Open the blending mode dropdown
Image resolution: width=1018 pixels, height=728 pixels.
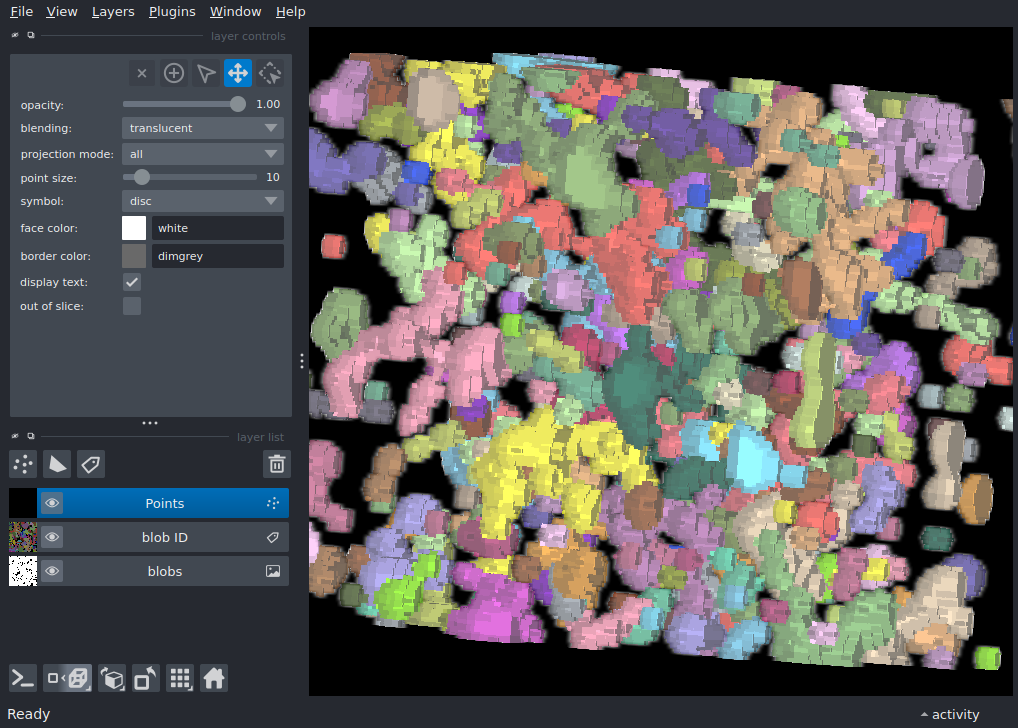(x=202, y=128)
